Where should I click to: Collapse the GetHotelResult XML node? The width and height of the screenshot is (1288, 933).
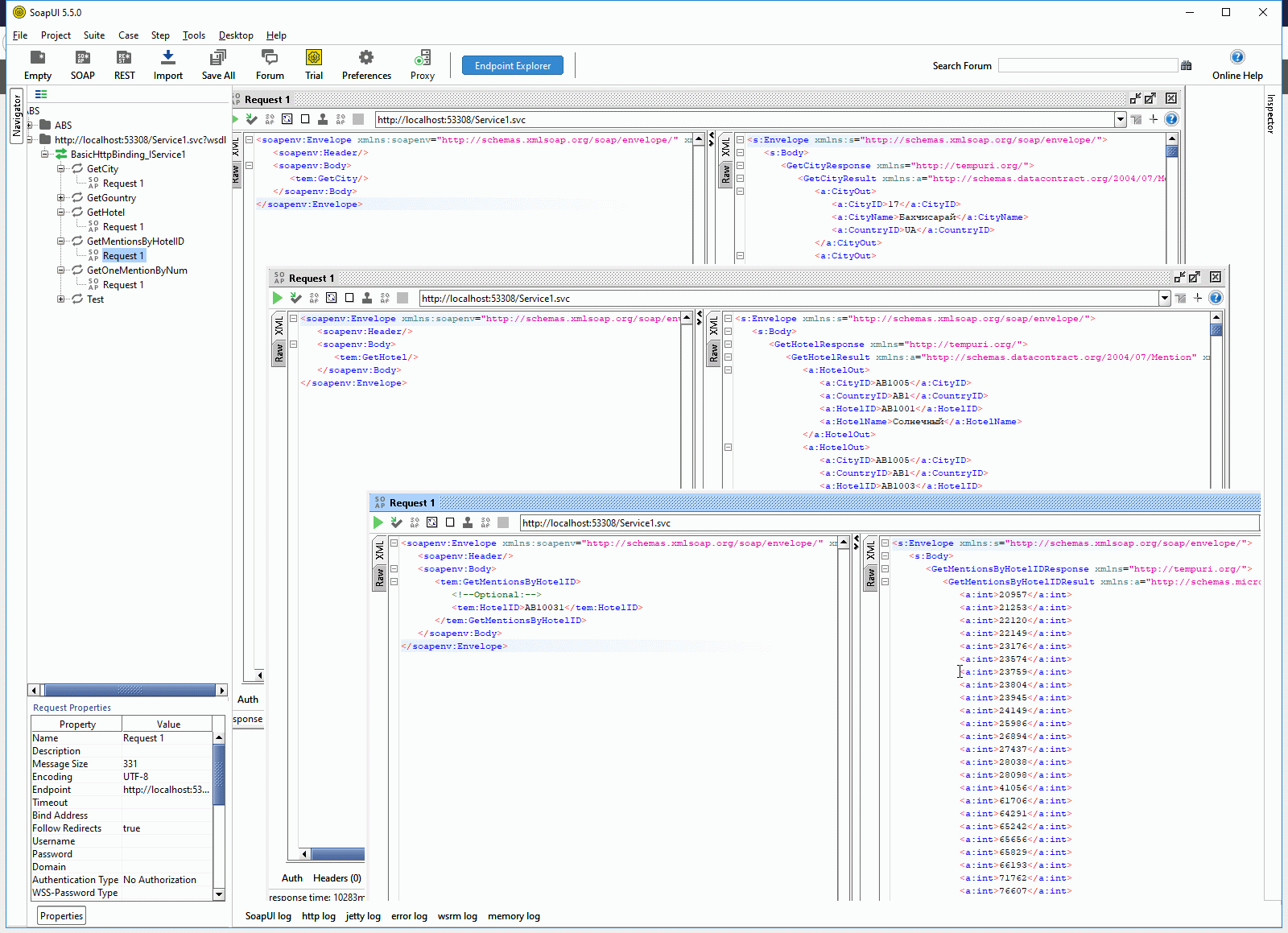pyautogui.click(x=728, y=357)
